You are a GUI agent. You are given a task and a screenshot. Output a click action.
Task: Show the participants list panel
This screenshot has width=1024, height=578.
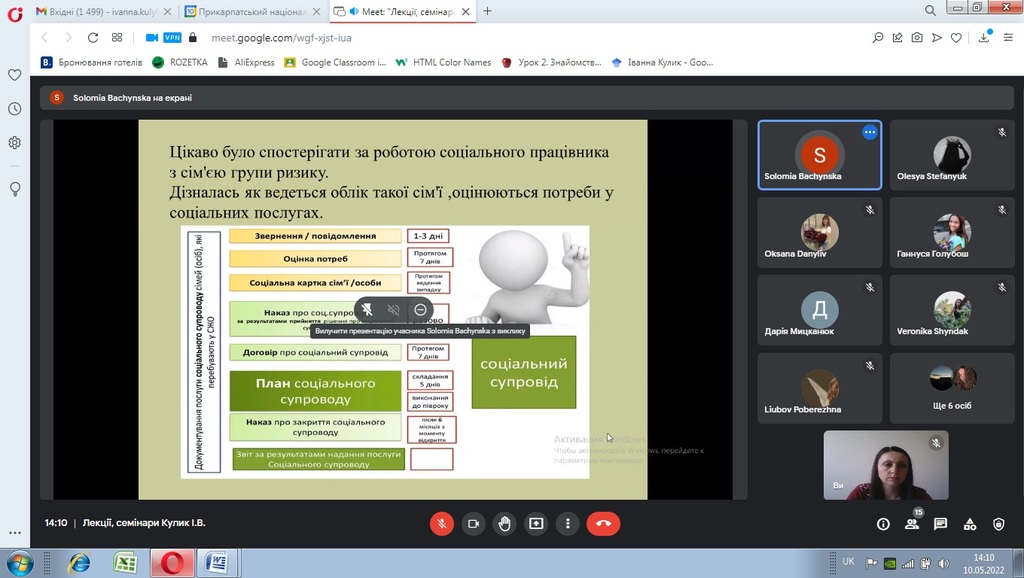(x=911, y=524)
